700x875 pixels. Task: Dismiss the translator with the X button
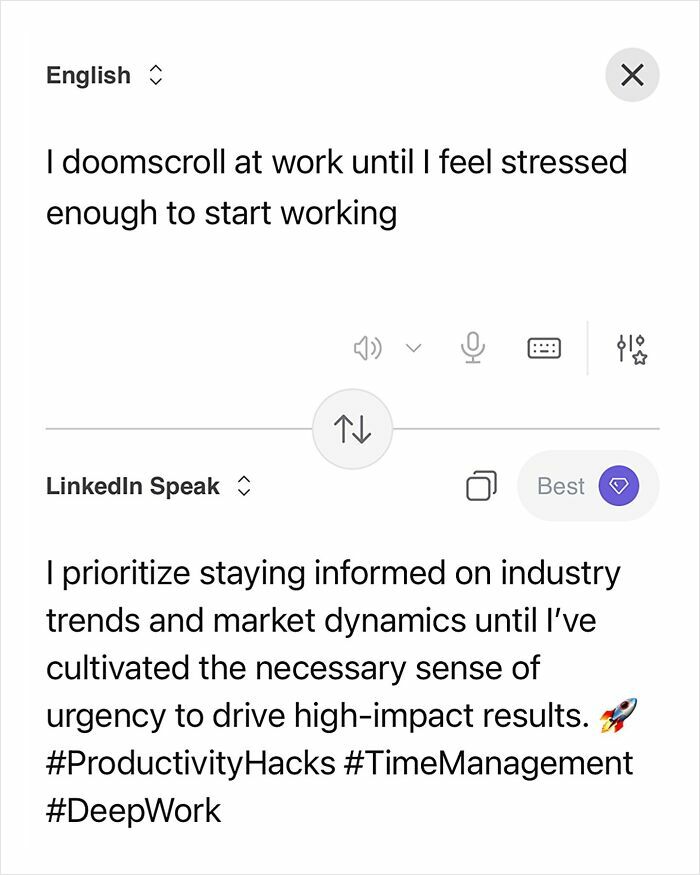pyautogui.click(x=632, y=75)
